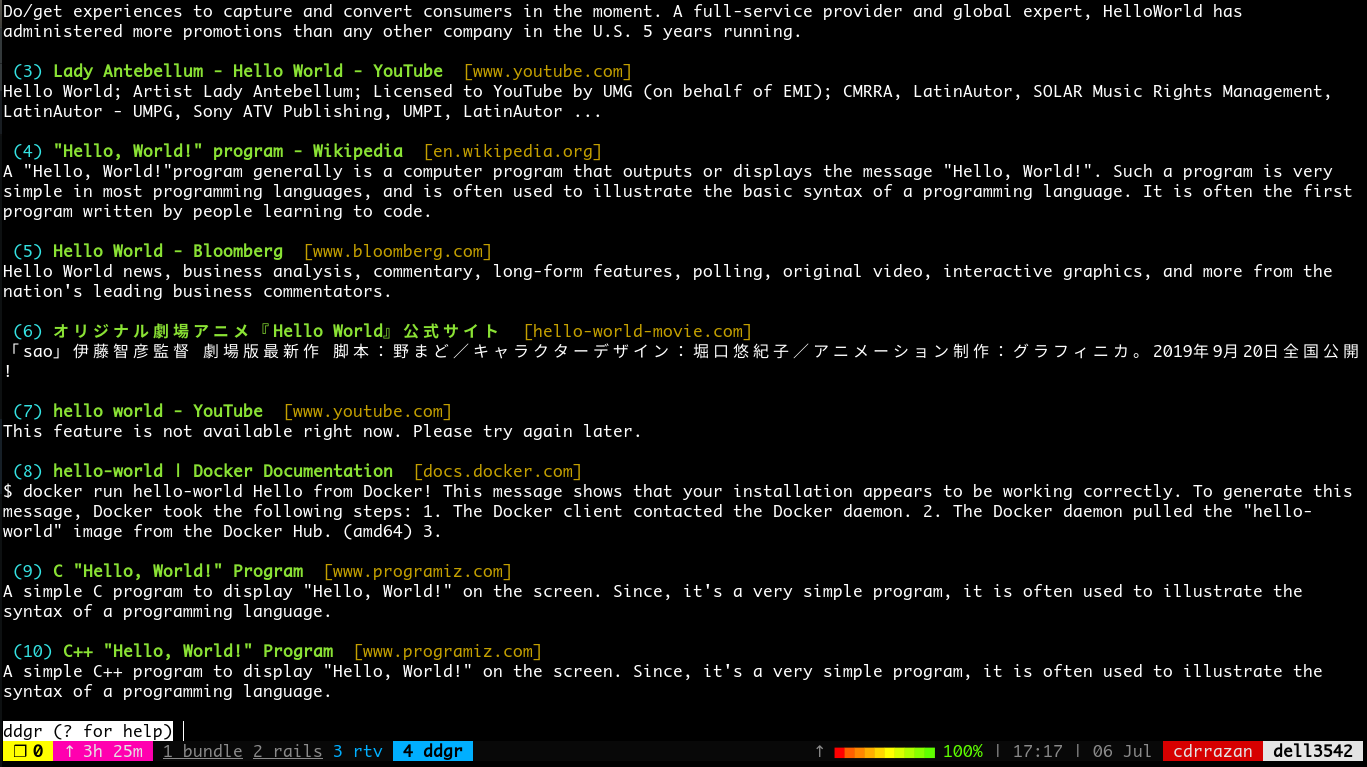Click the dell3542 hostname segment

(x=1313, y=751)
